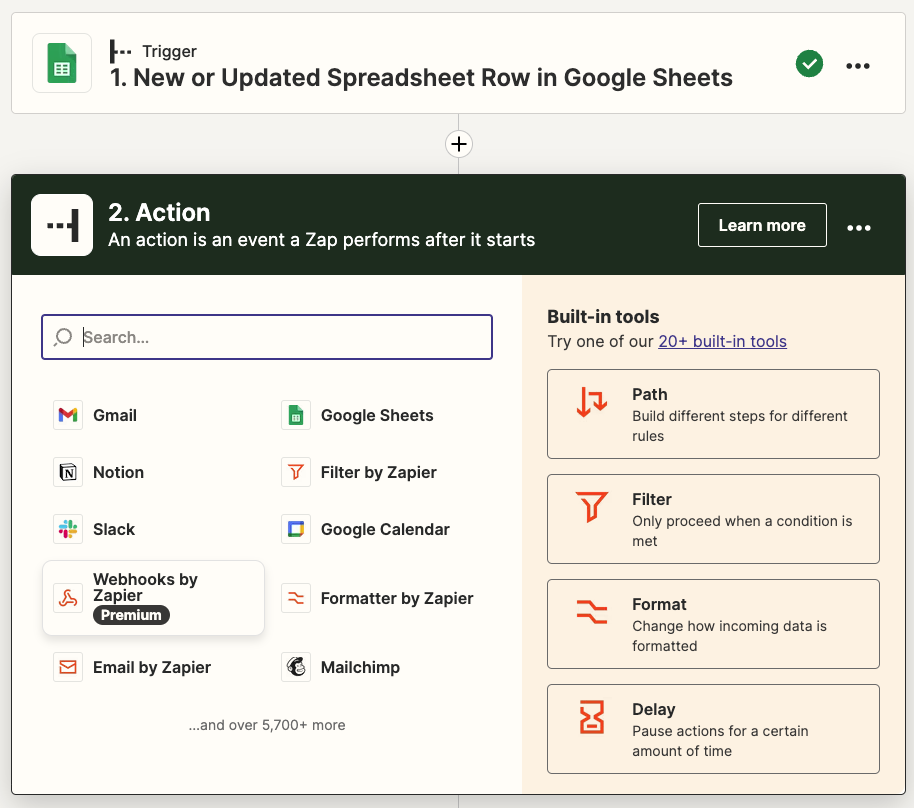This screenshot has height=808, width=914.
Task: Select the Path built-in tool
Action: point(713,414)
